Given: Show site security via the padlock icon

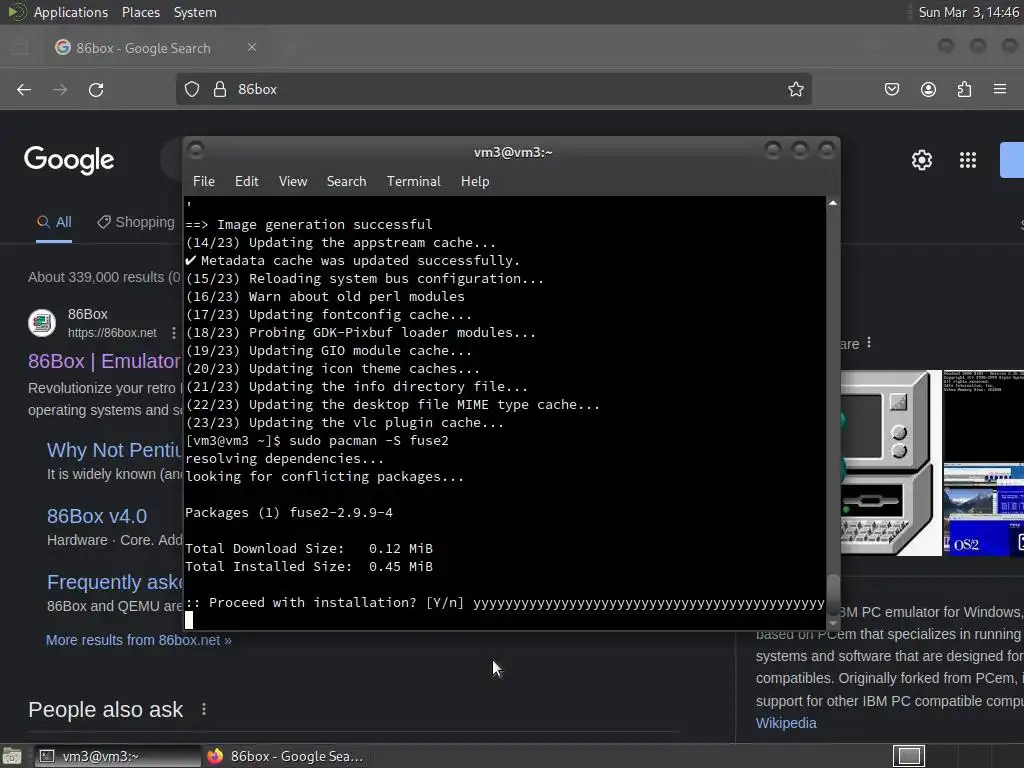Looking at the screenshot, I should click(220, 89).
